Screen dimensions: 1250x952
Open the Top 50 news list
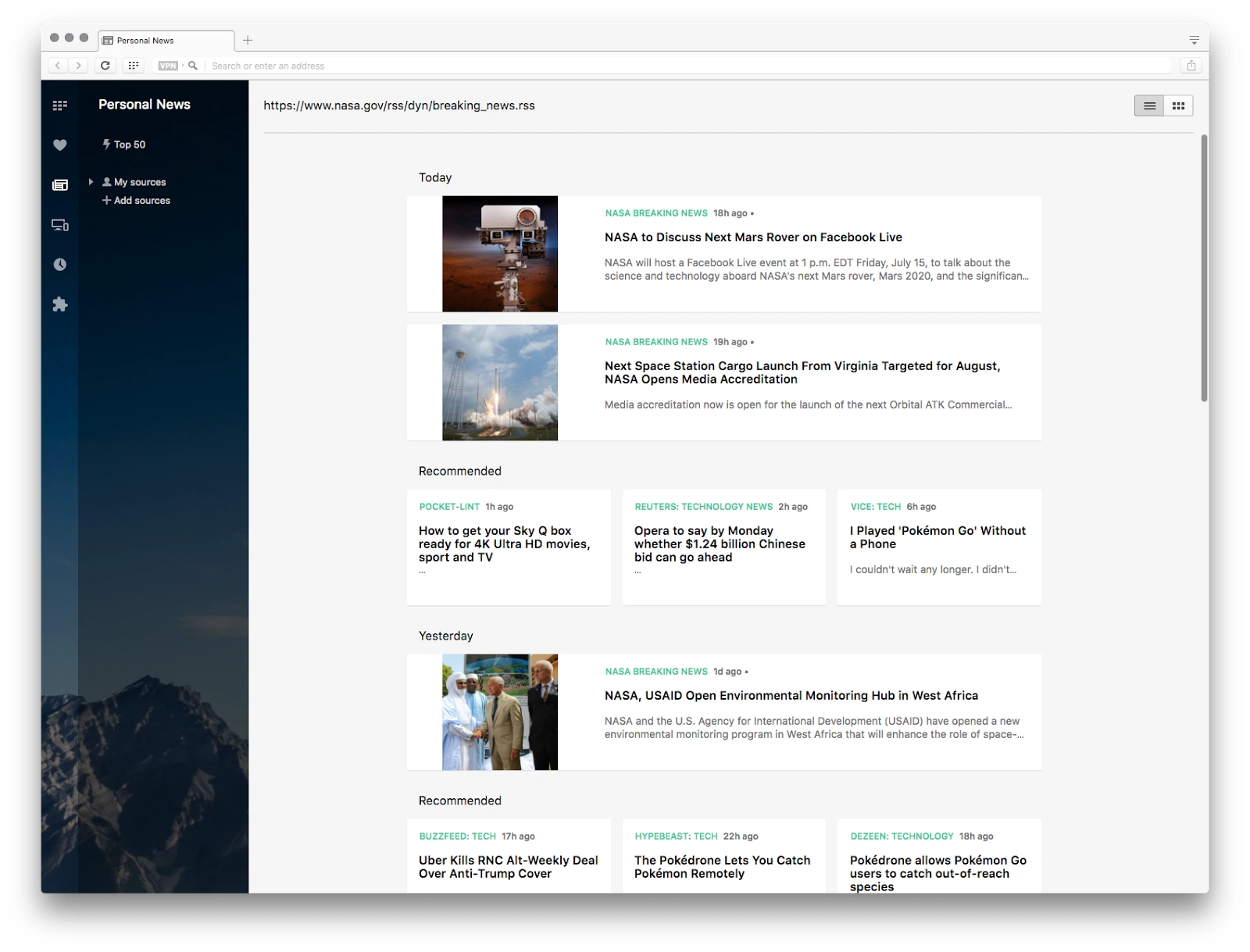point(124,144)
